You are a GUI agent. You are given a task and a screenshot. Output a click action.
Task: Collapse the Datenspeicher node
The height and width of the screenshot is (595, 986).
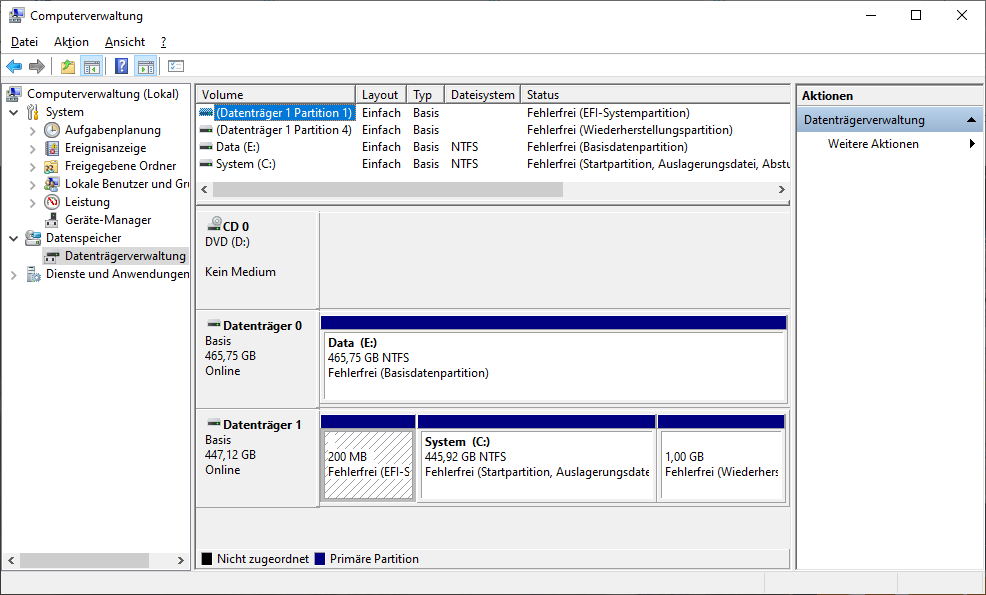coord(14,238)
